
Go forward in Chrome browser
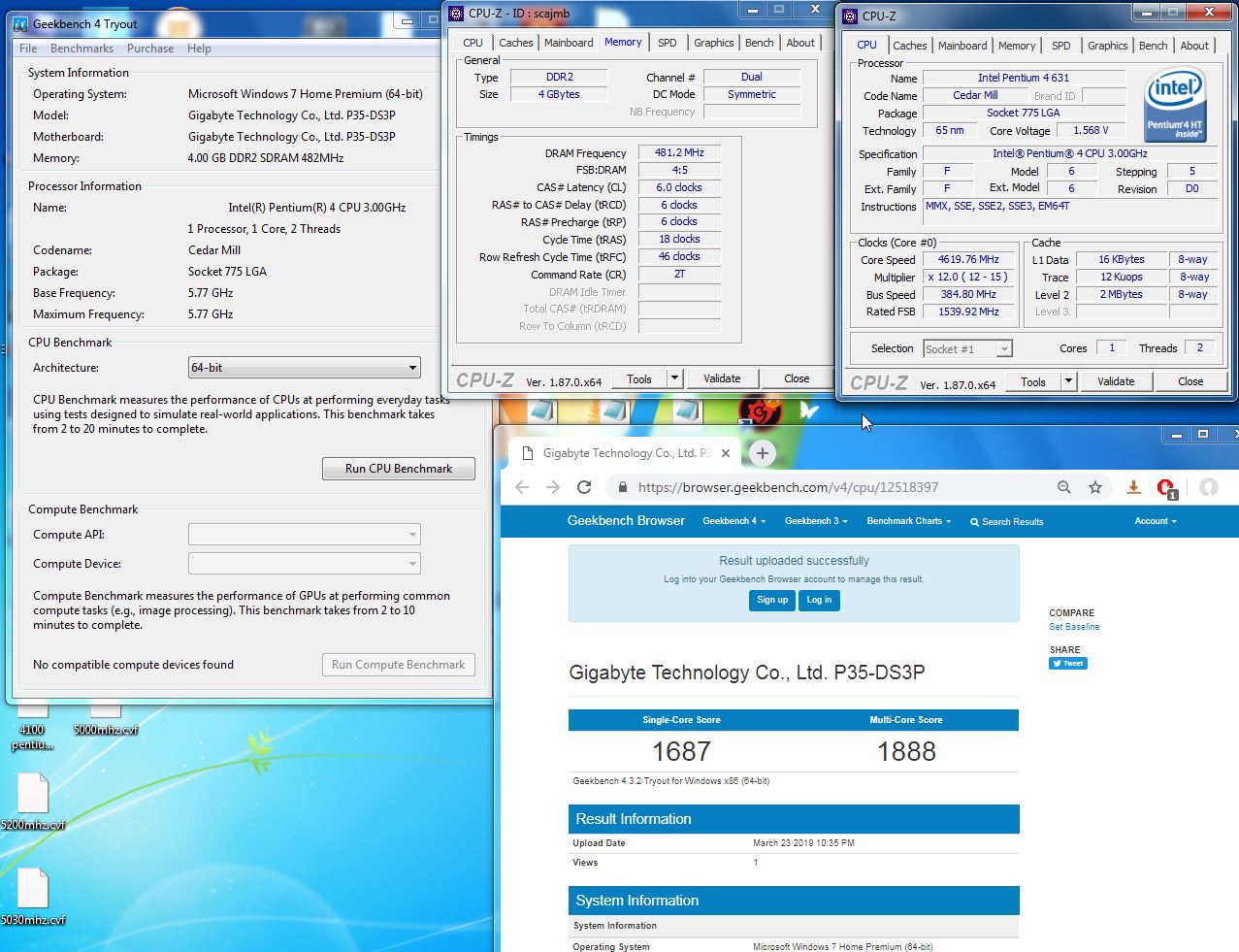(553, 487)
